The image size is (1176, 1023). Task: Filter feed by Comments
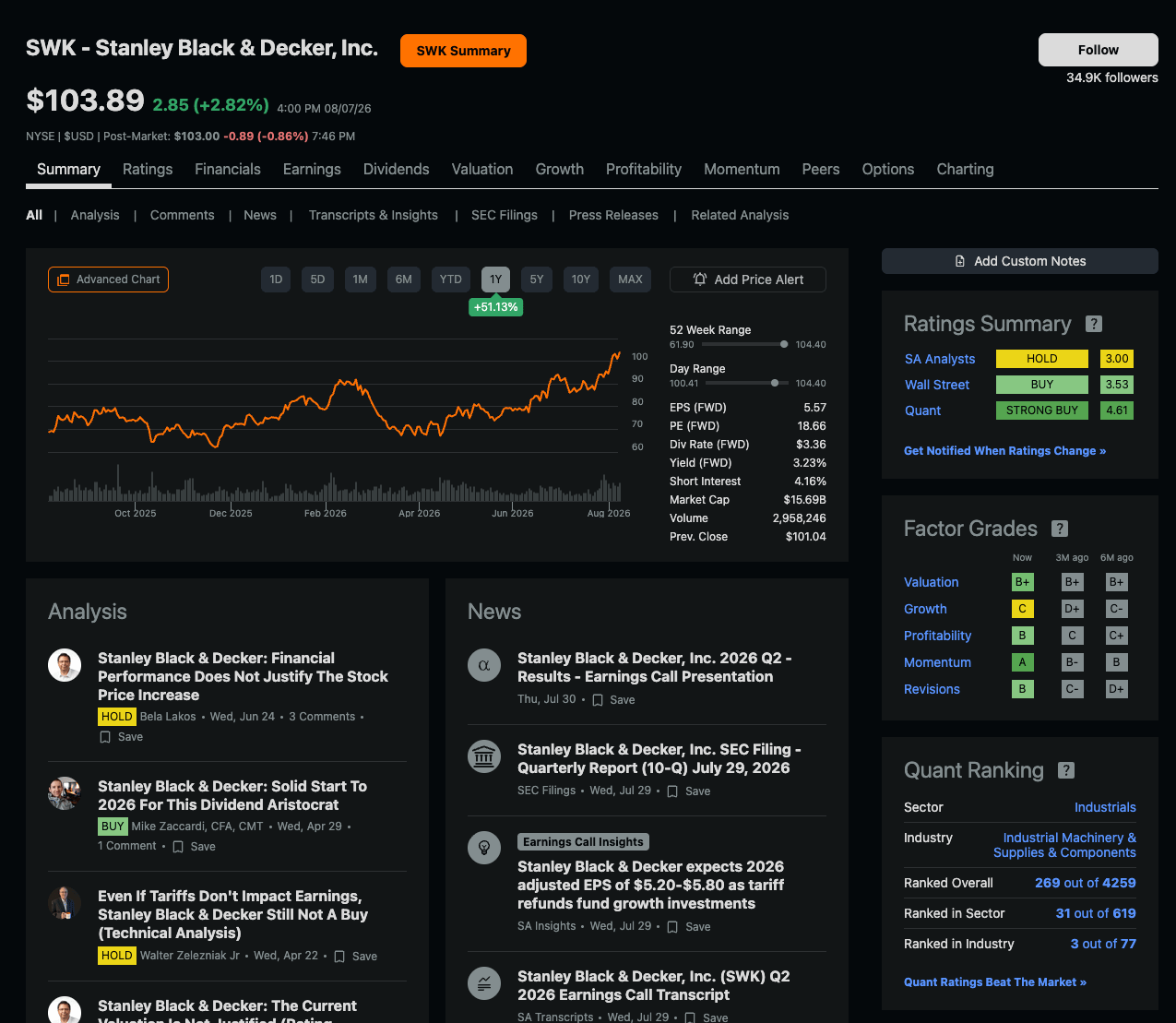click(182, 215)
